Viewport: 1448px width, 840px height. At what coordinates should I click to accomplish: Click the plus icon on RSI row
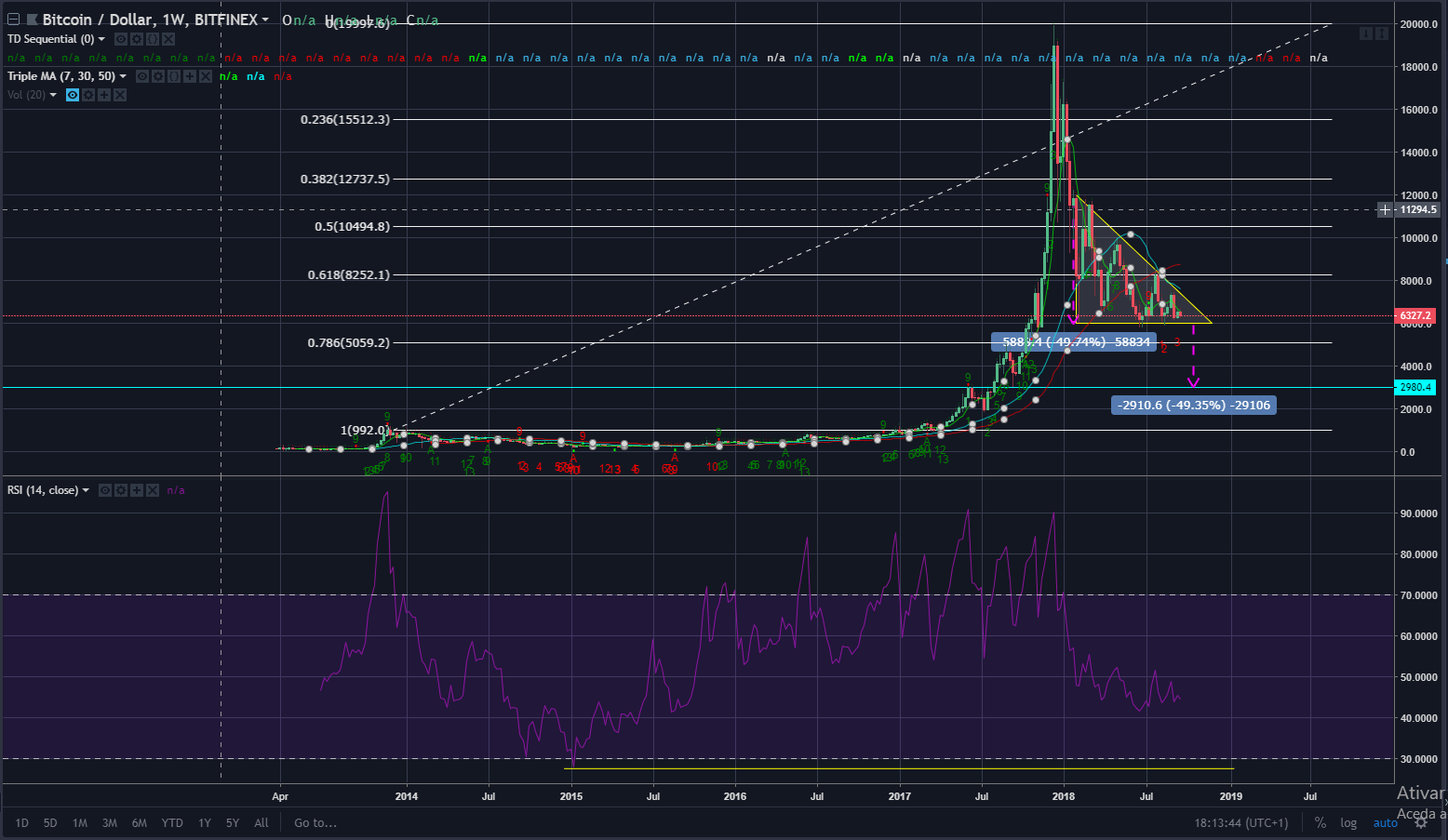tap(137, 490)
